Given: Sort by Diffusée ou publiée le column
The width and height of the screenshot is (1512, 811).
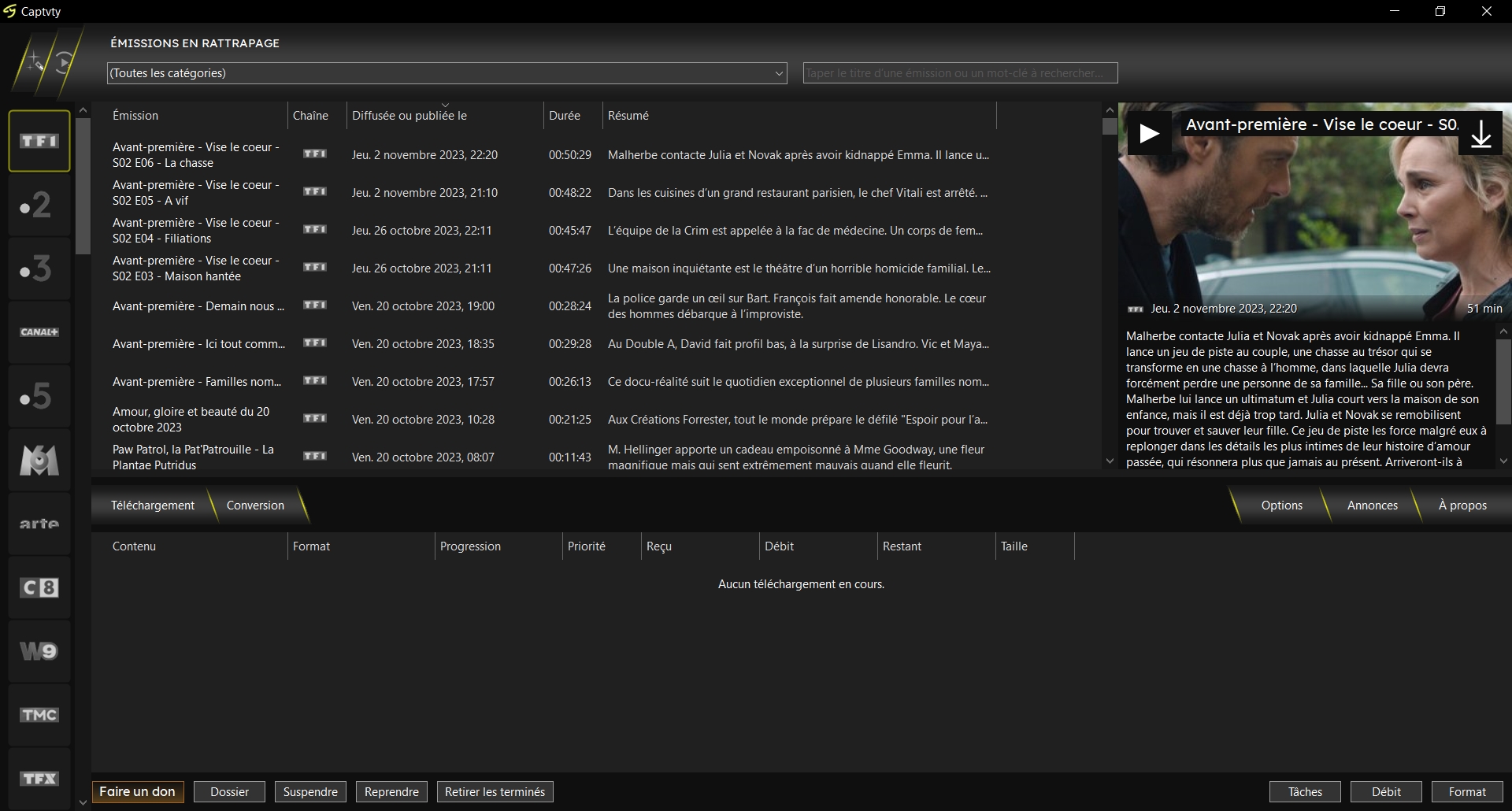Looking at the screenshot, I should point(409,116).
